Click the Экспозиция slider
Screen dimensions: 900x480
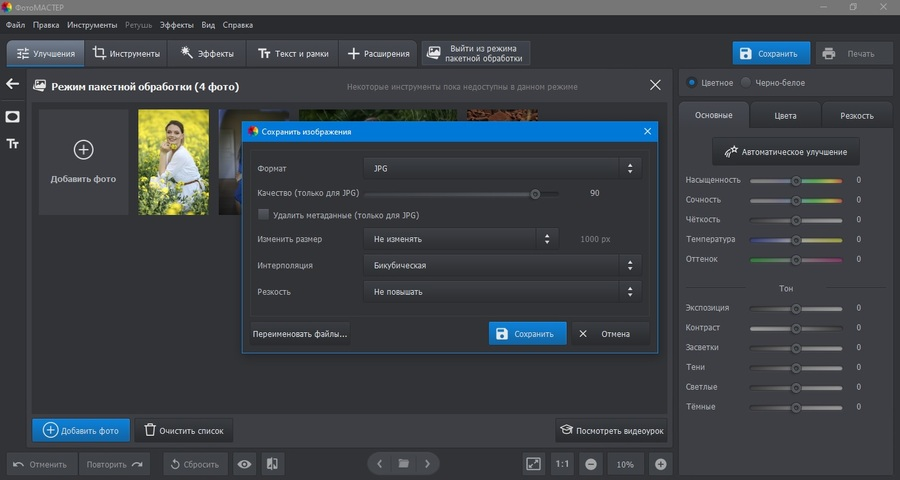796,308
